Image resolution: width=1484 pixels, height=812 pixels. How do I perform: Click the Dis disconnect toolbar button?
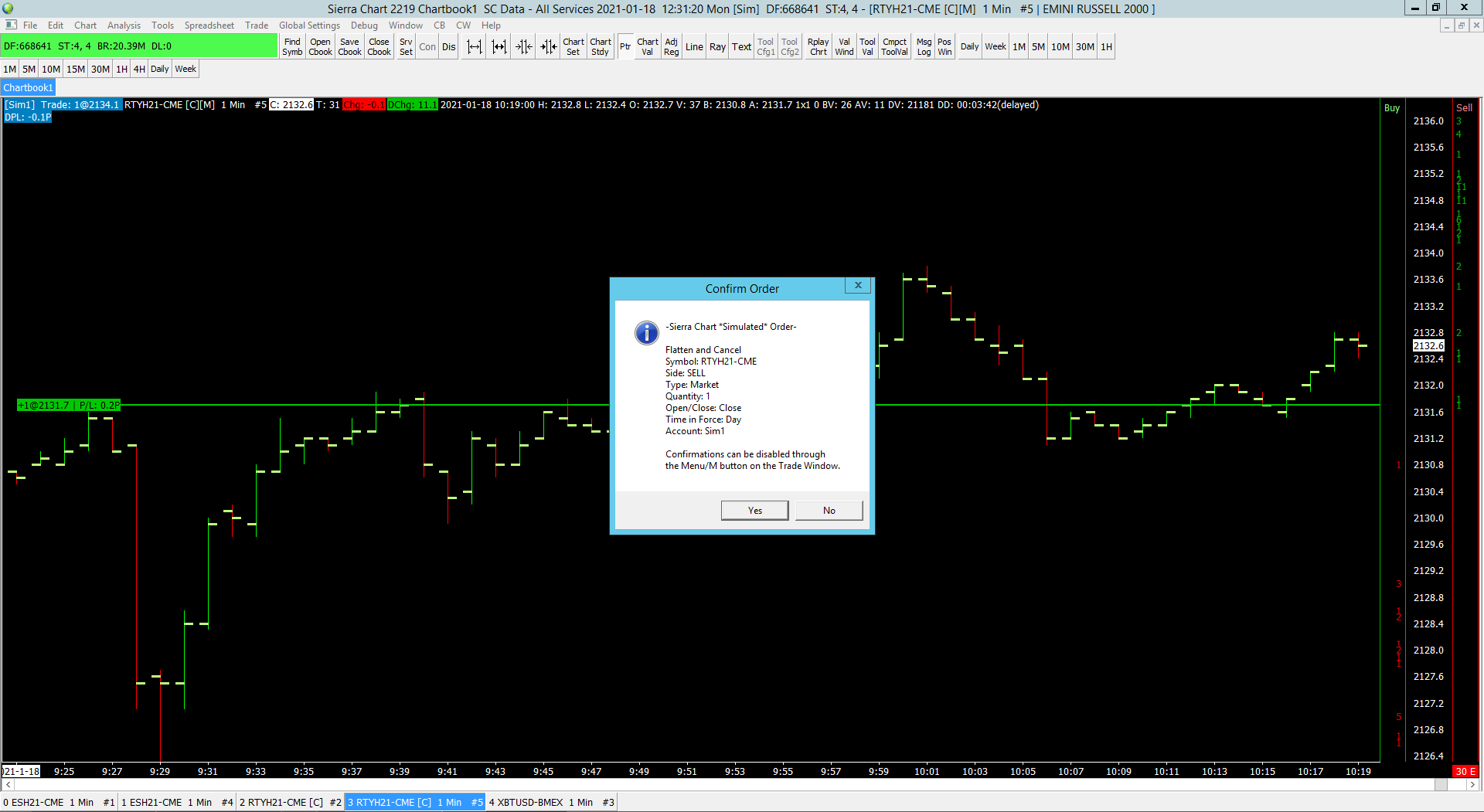(x=449, y=46)
